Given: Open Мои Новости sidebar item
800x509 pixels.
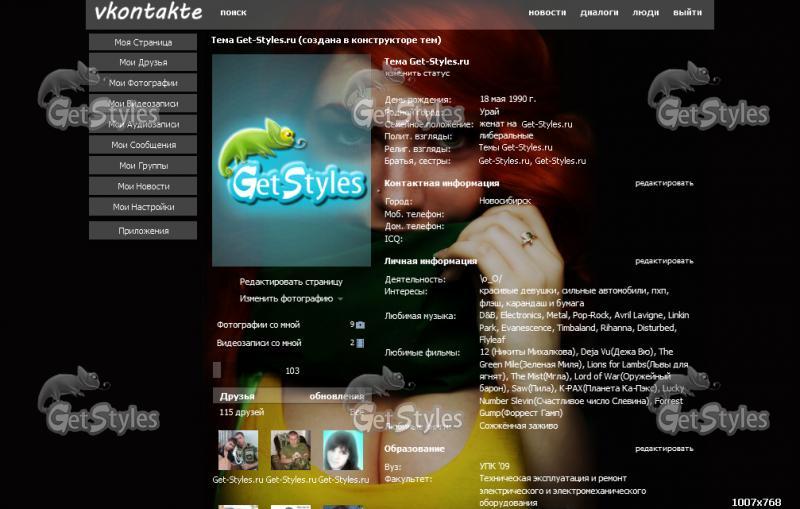Looking at the screenshot, I should [143, 186].
